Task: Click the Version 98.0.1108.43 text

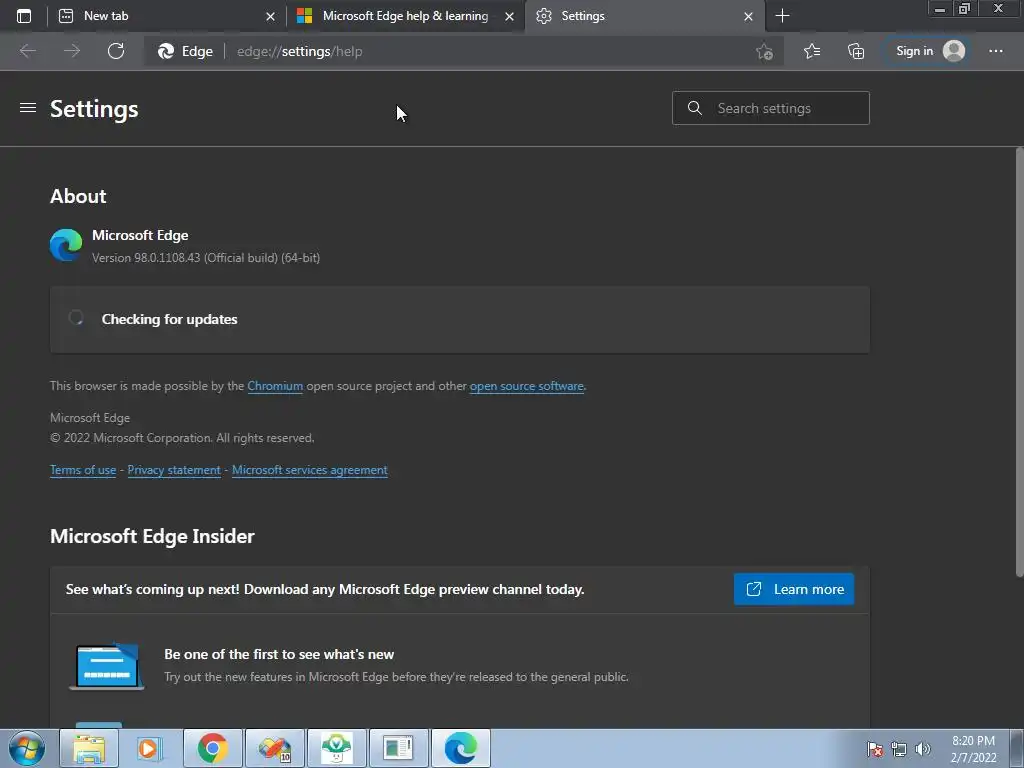Action: (206, 258)
